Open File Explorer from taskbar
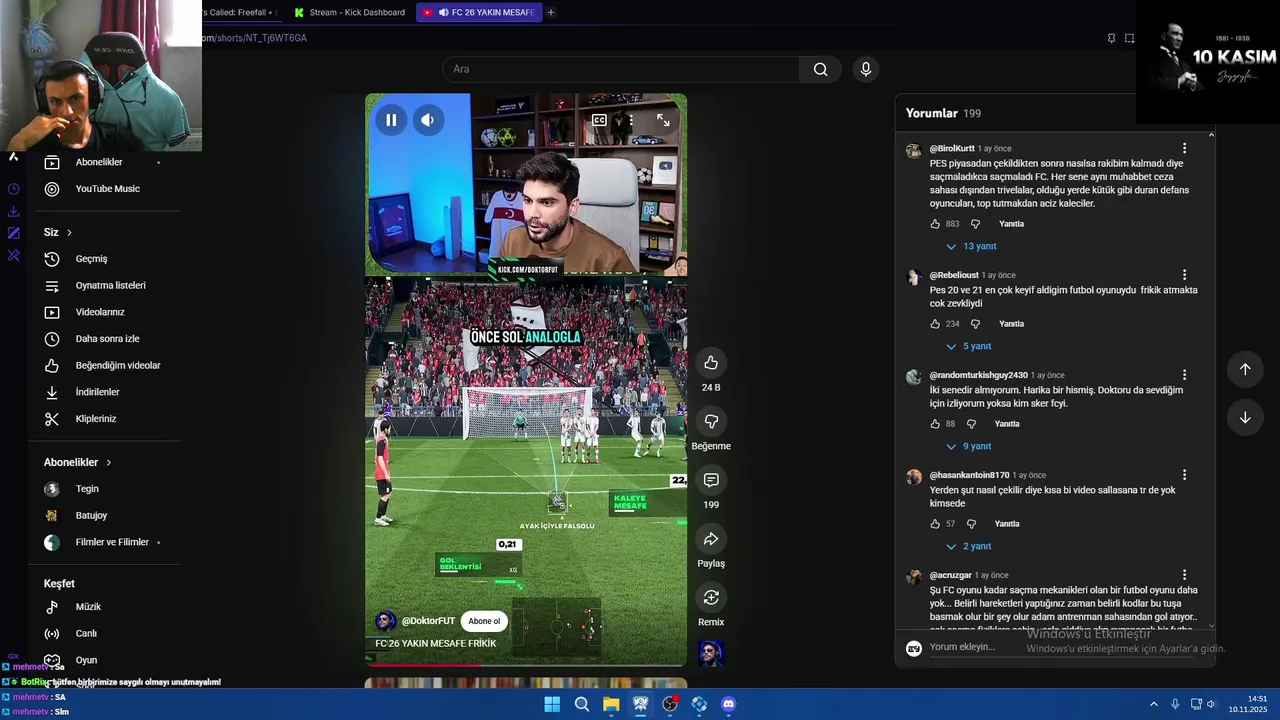This screenshot has width=1280, height=720. tap(611, 704)
